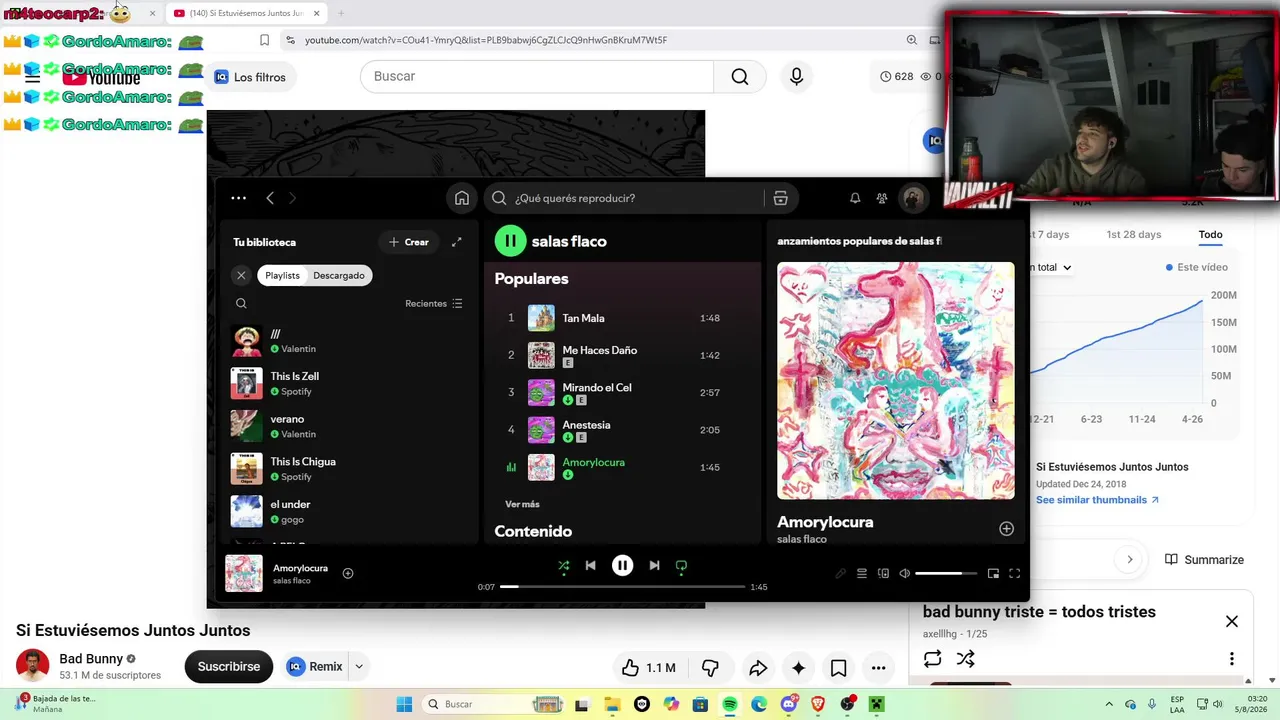
Task: Open Spotify Friend Activity icon
Action: pyautogui.click(x=882, y=198)
